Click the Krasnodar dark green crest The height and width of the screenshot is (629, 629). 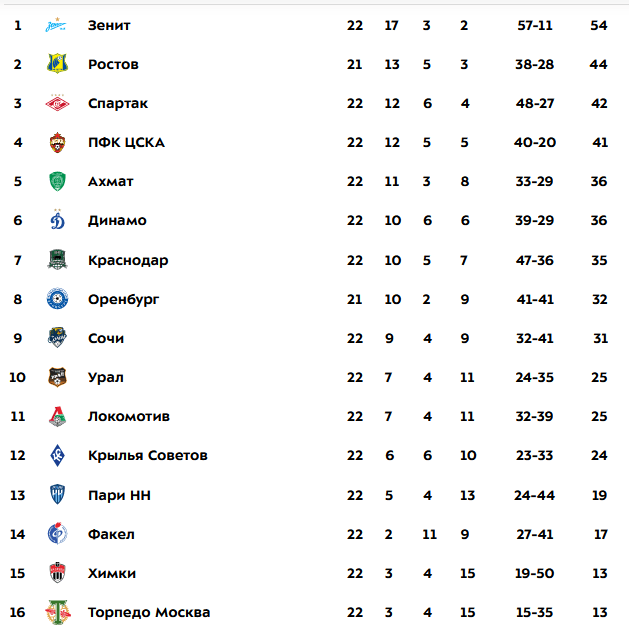57,260
